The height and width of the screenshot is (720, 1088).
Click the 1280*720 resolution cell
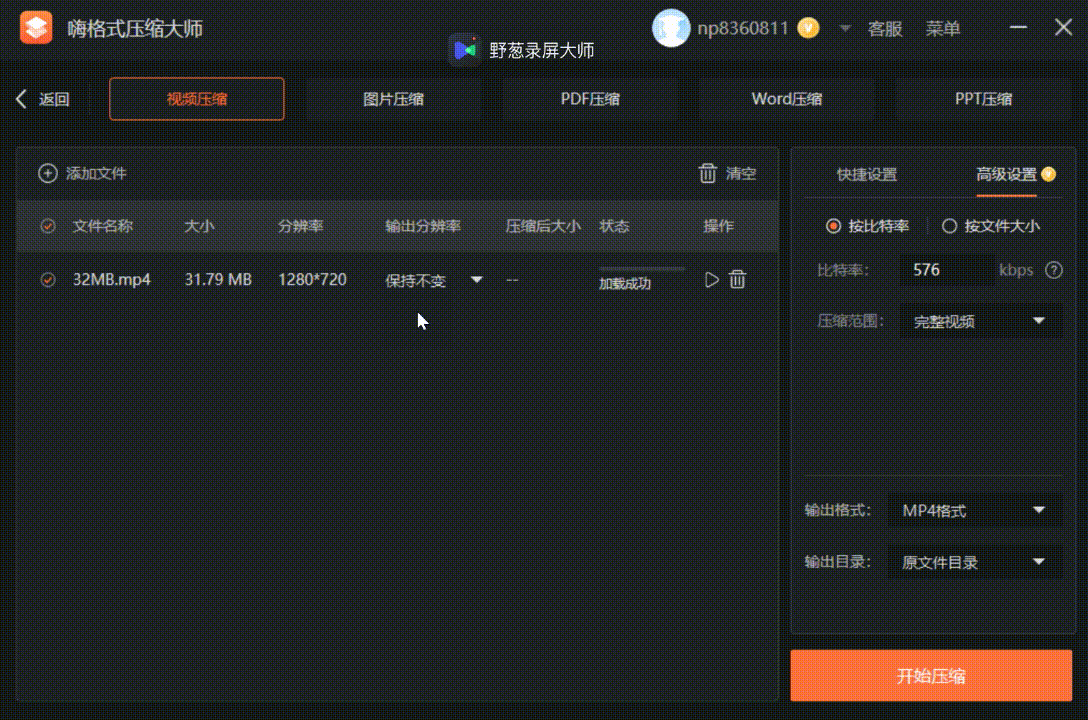pyautogui.click(x=312, y=280)
